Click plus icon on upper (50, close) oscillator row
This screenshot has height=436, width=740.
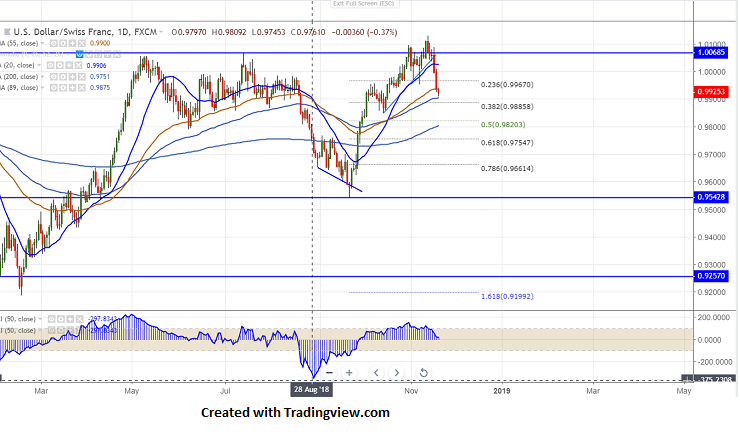pos(70,319)
